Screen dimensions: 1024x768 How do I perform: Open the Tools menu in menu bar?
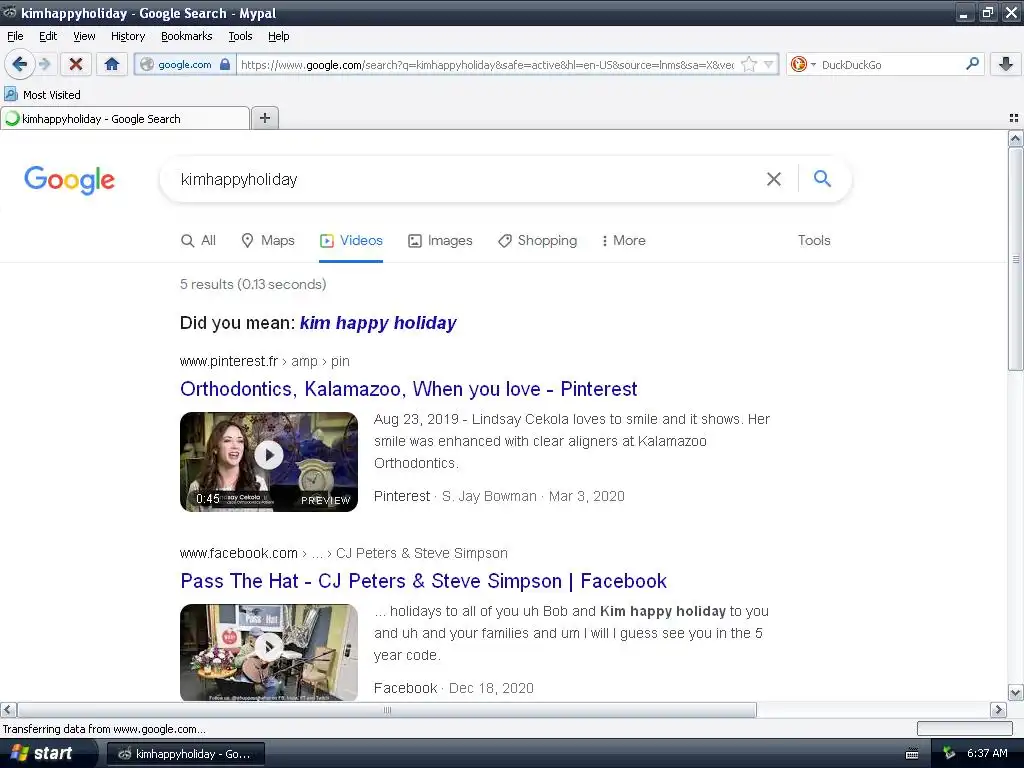point(240,36)
